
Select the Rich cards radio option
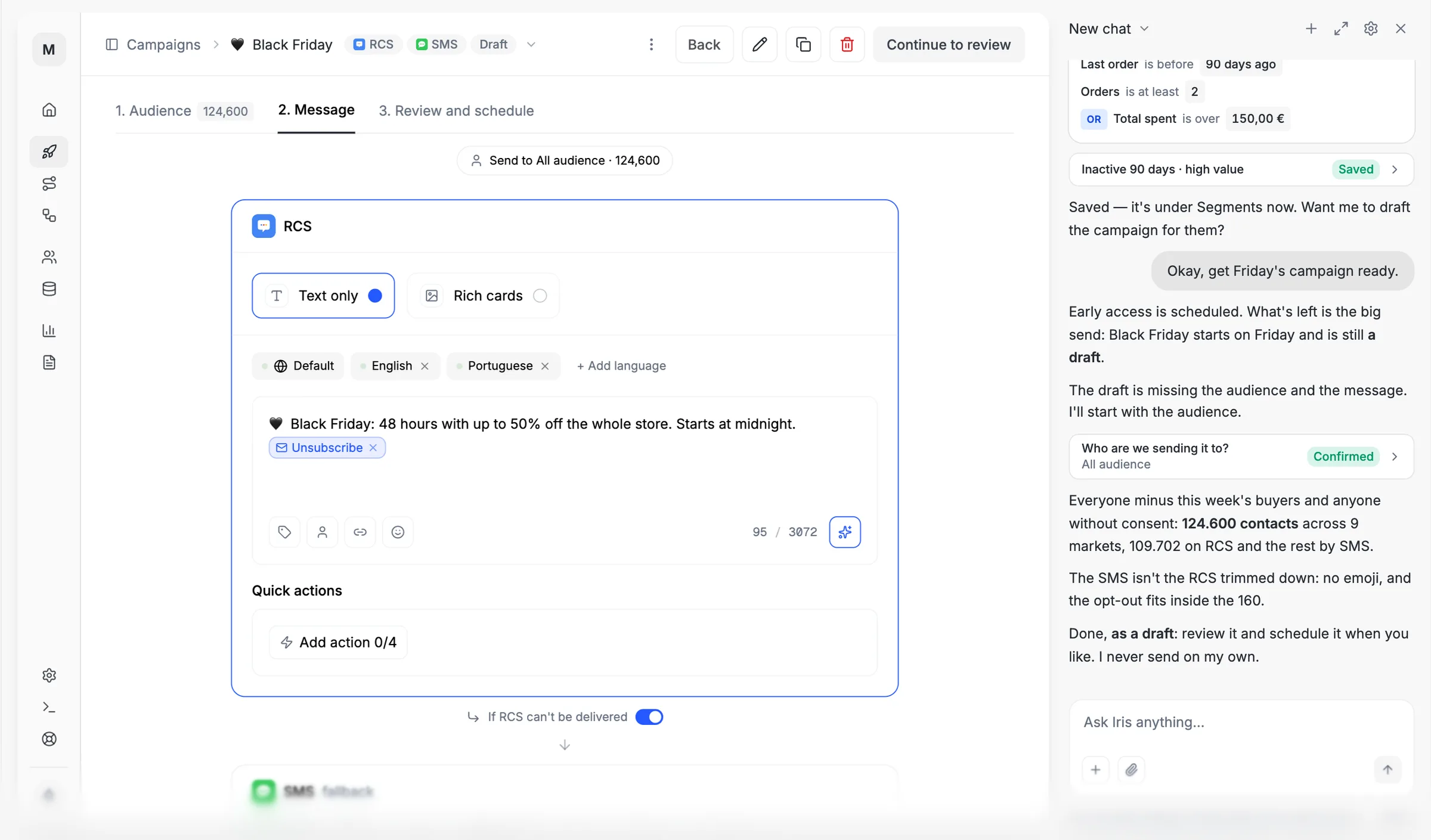(483, 296)
